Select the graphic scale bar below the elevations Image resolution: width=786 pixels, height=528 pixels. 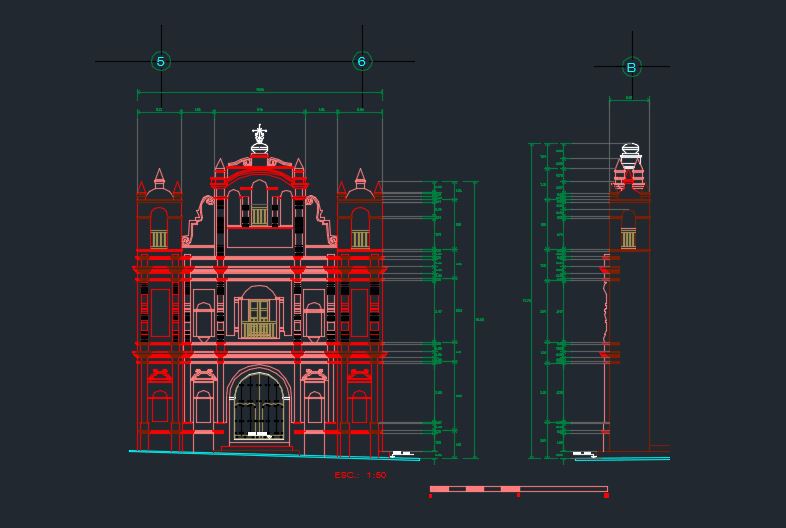519,491
